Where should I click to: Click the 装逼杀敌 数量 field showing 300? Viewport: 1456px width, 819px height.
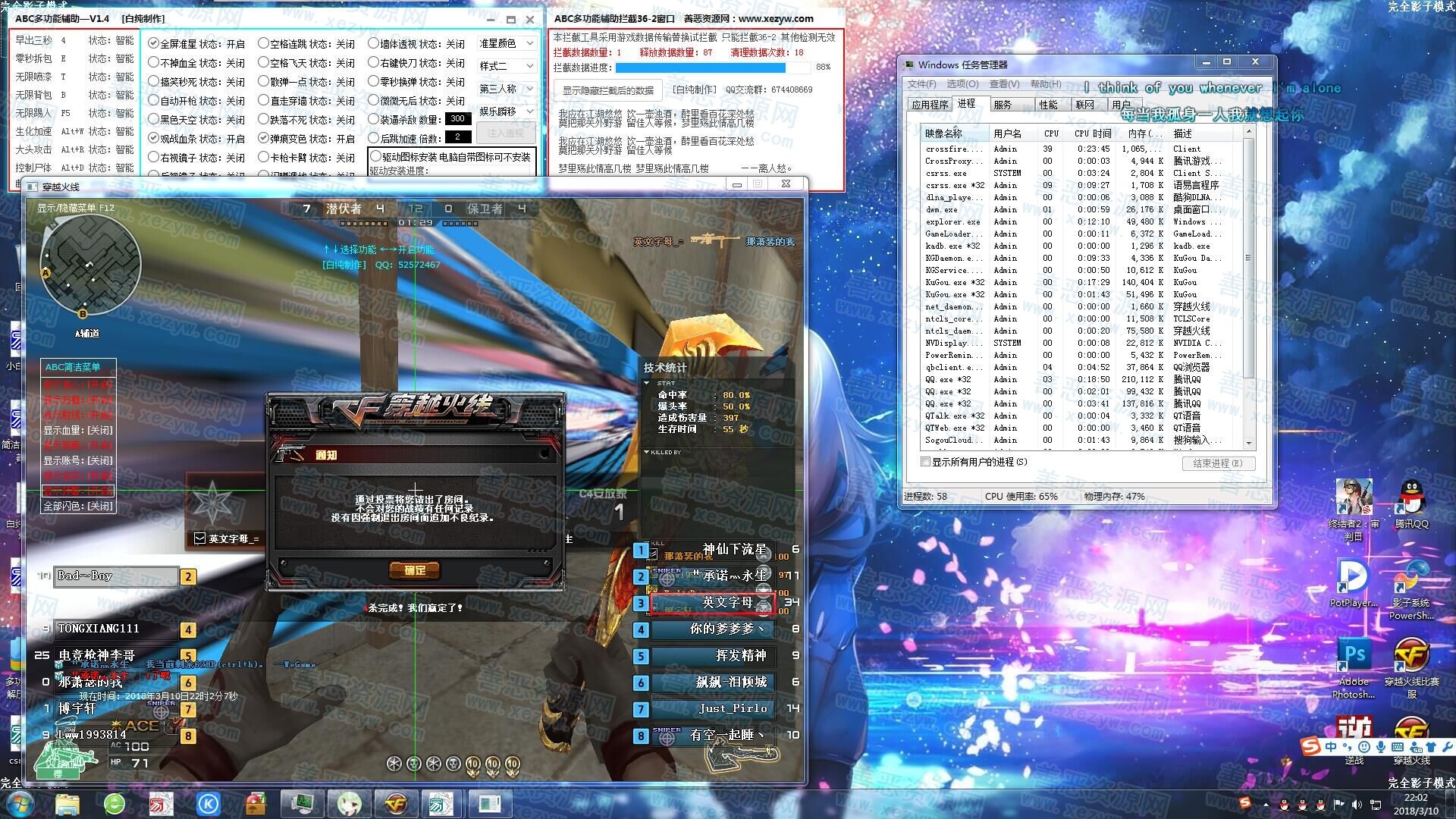[x=457, y=119]
